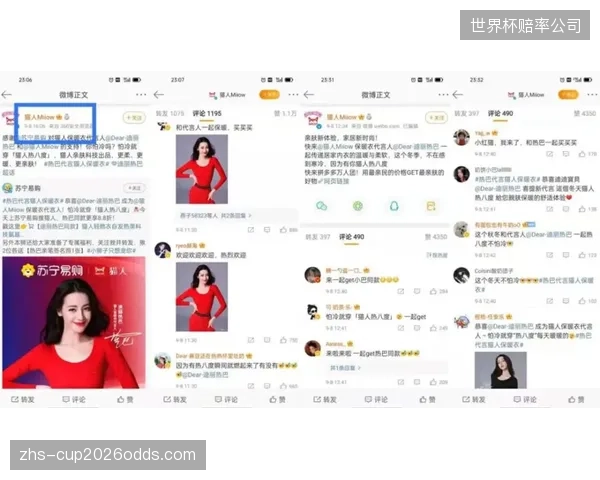Open 赞 4350 tab in 23:52 screen
Viewport: 600px width, 480px height.
point(584,113)
